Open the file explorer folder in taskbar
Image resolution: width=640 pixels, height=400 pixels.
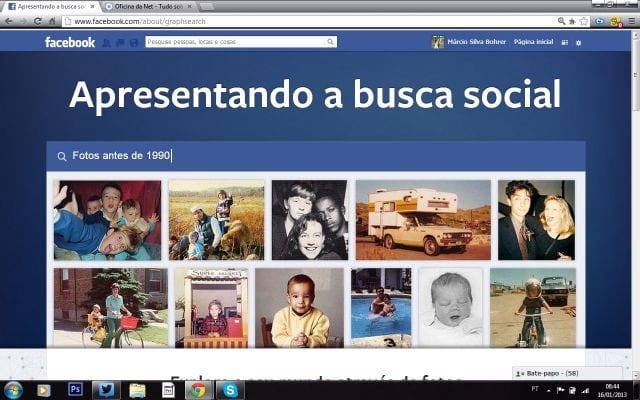coord(137,390)
